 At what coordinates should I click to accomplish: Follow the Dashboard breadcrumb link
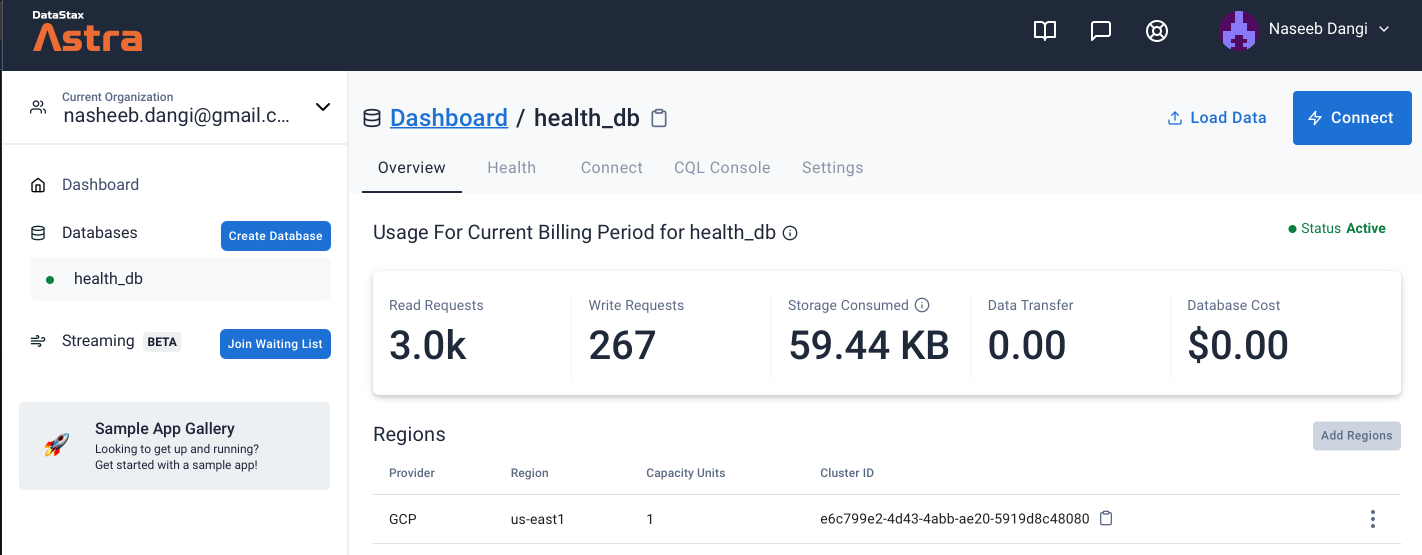tap(449, 118)
